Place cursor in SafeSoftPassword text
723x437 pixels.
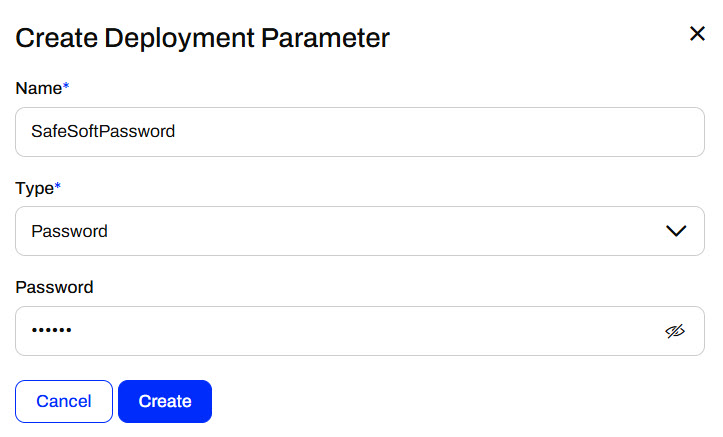pyautogui.click(x=103, y=131)
